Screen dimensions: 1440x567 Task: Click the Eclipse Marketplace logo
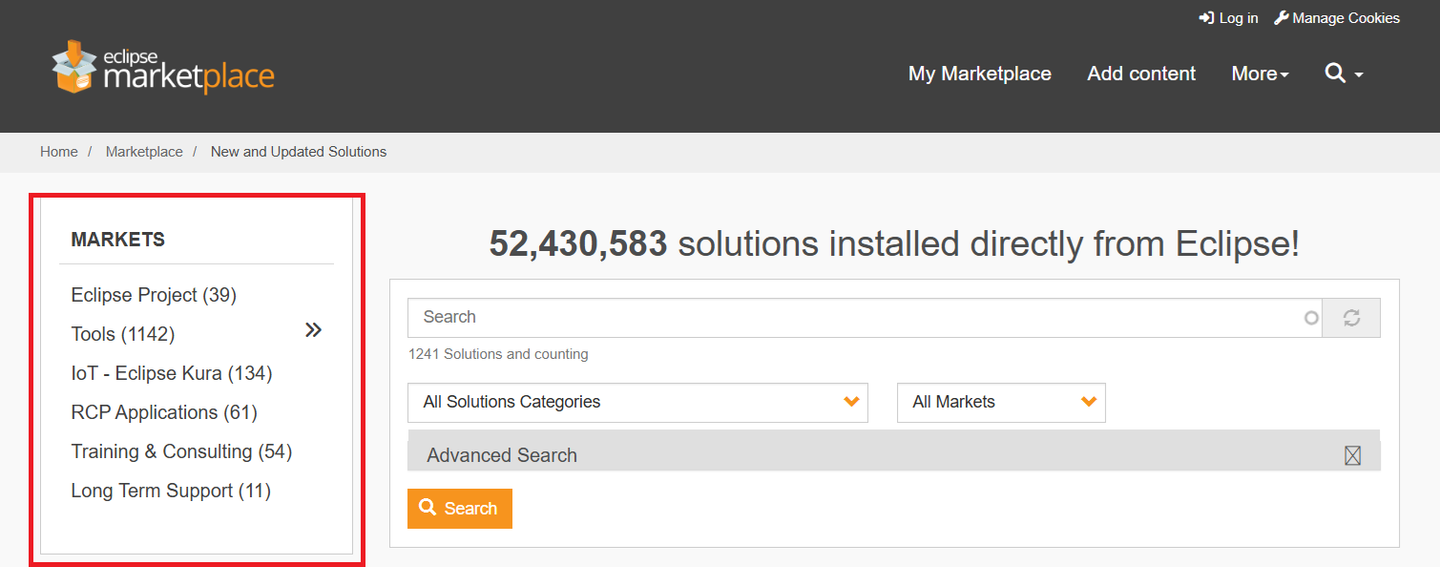164,68
